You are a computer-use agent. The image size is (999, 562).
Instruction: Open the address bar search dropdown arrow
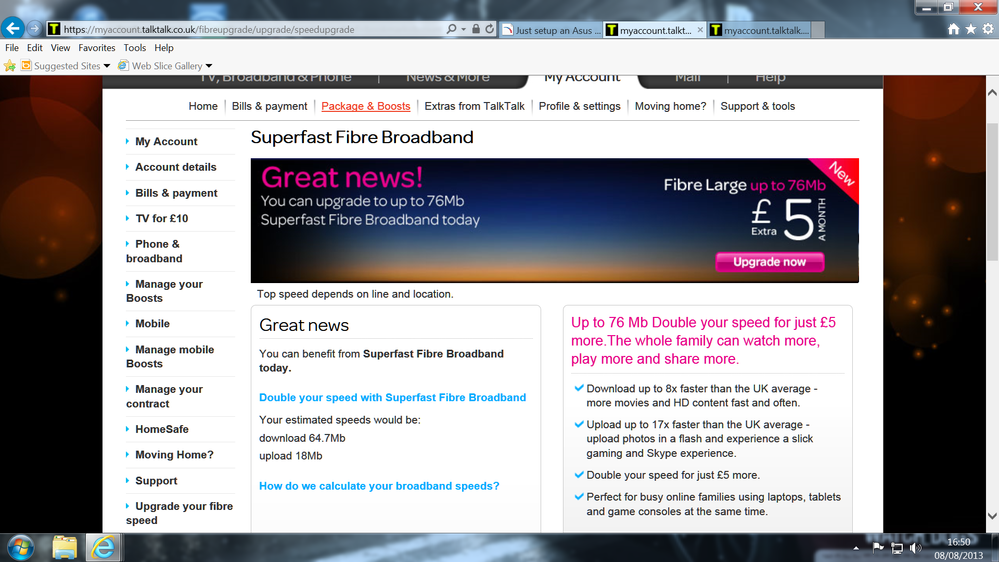pos(463,29)
